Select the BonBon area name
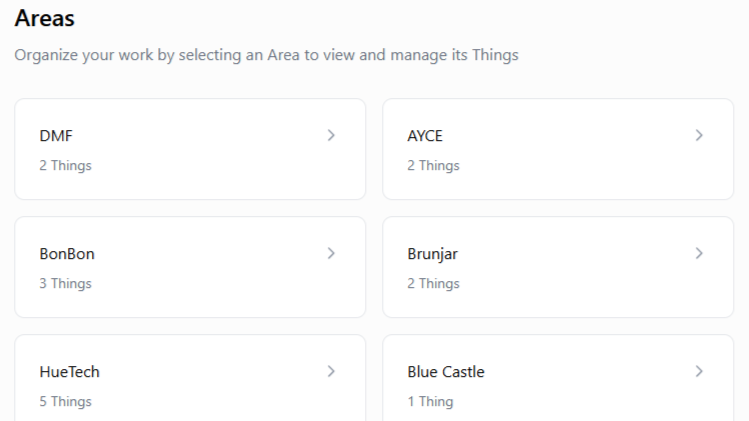The image size is (749, 421). pyautogui.click(x=67, y=254)
